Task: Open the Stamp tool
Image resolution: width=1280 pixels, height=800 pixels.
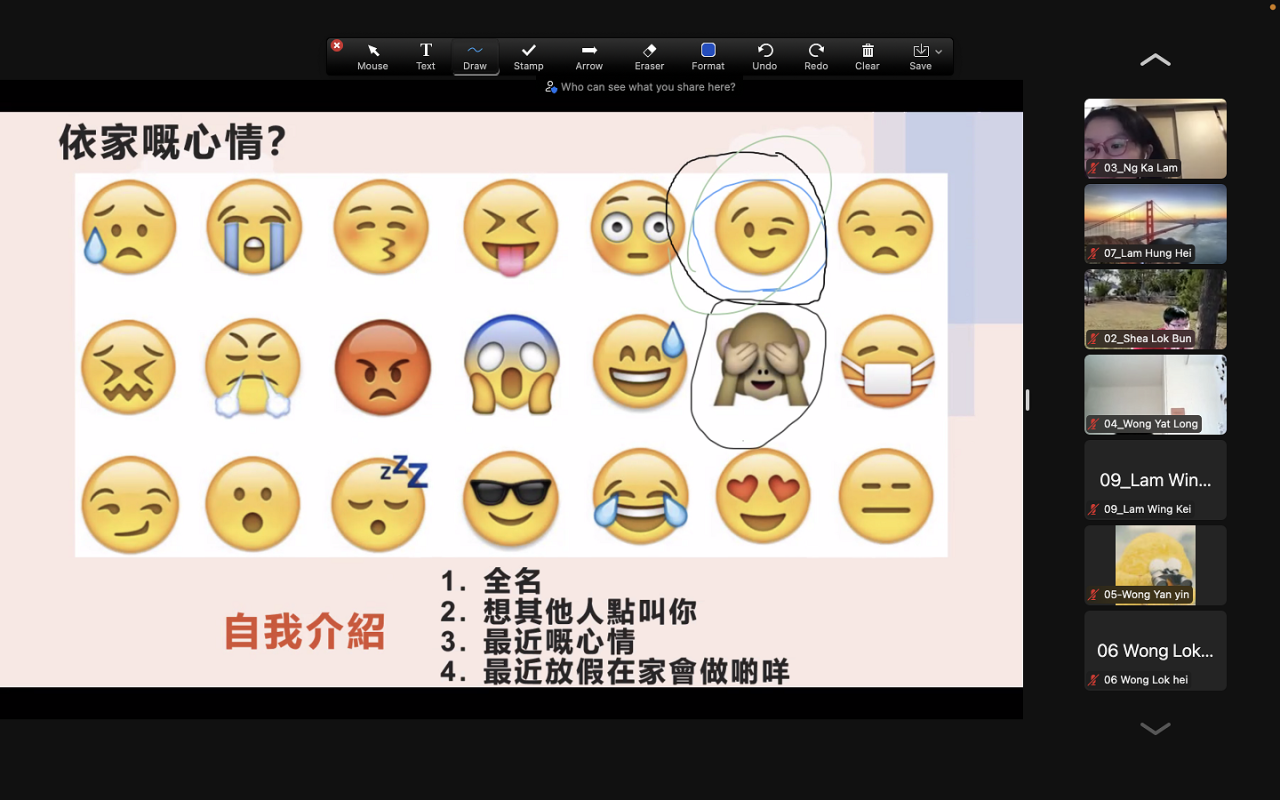Action: 529,57
